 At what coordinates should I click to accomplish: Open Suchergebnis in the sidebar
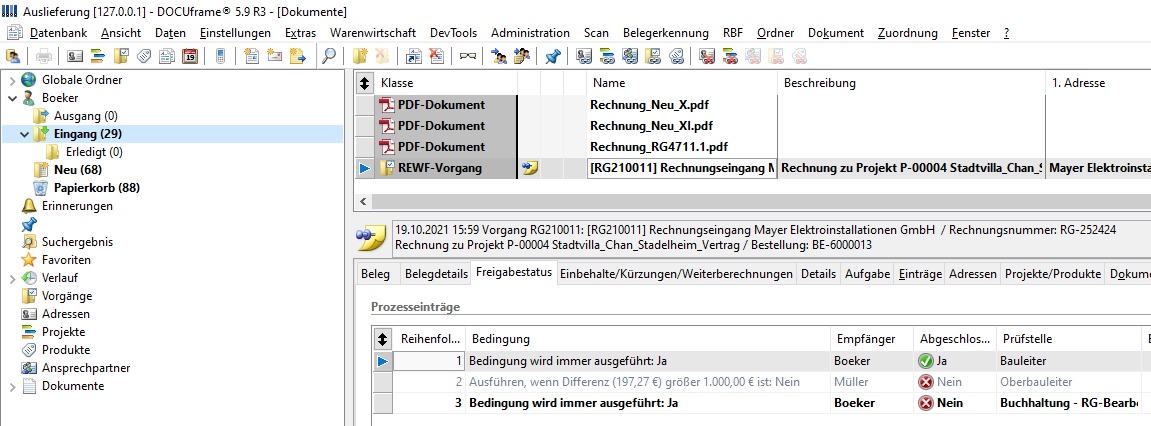77,242
